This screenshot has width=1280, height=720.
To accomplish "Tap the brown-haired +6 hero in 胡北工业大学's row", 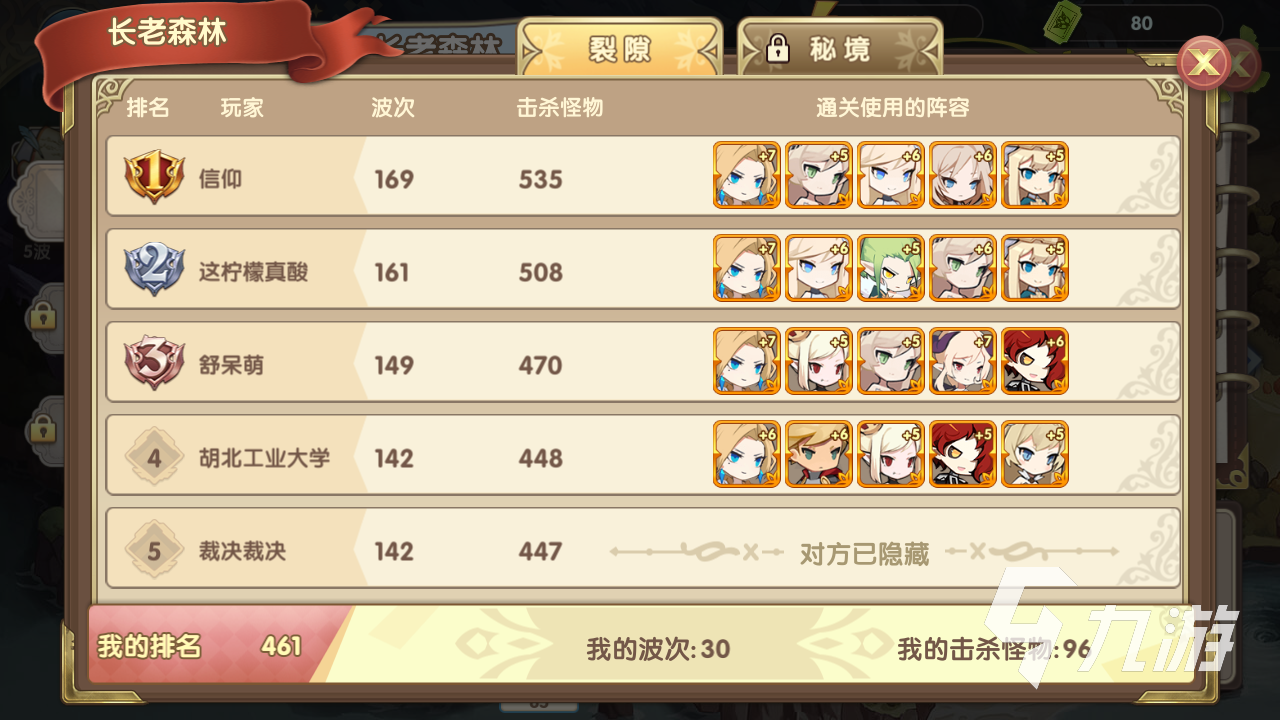I will pyautogui.click(x=818, y=454).
